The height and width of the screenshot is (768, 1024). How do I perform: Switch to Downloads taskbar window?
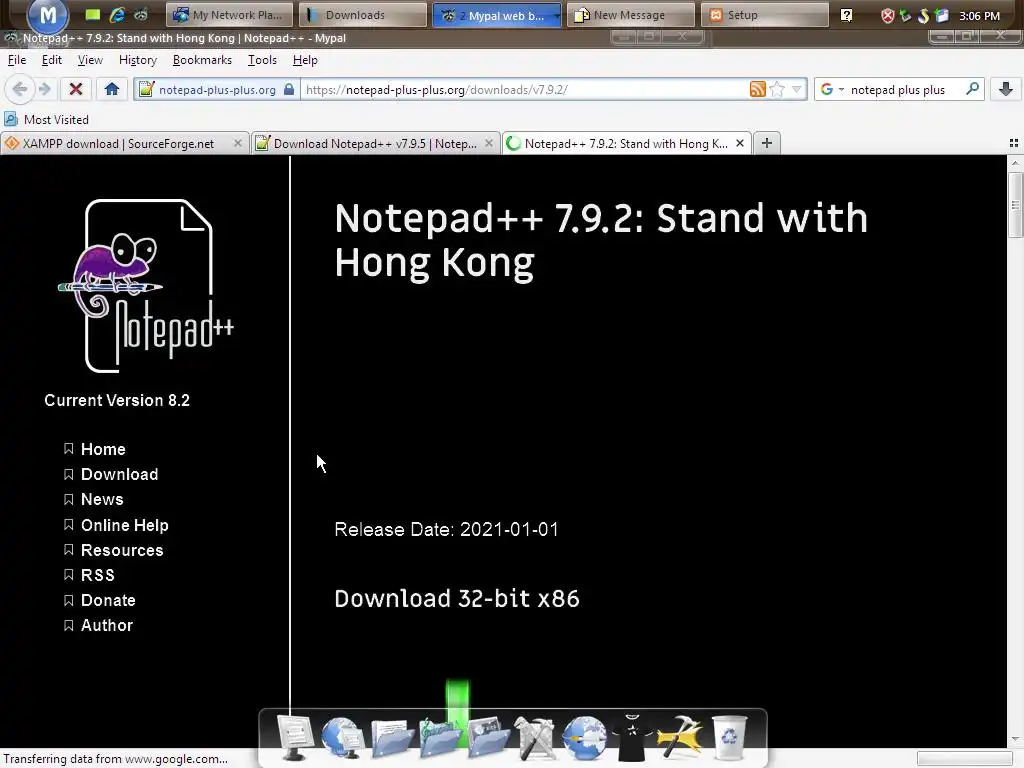pos(362,15)
